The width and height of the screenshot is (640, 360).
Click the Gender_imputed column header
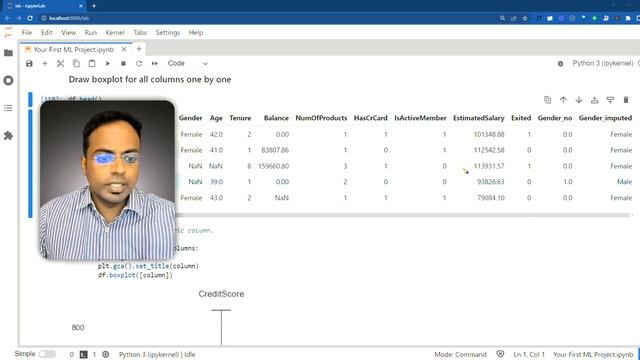point(605,118)
